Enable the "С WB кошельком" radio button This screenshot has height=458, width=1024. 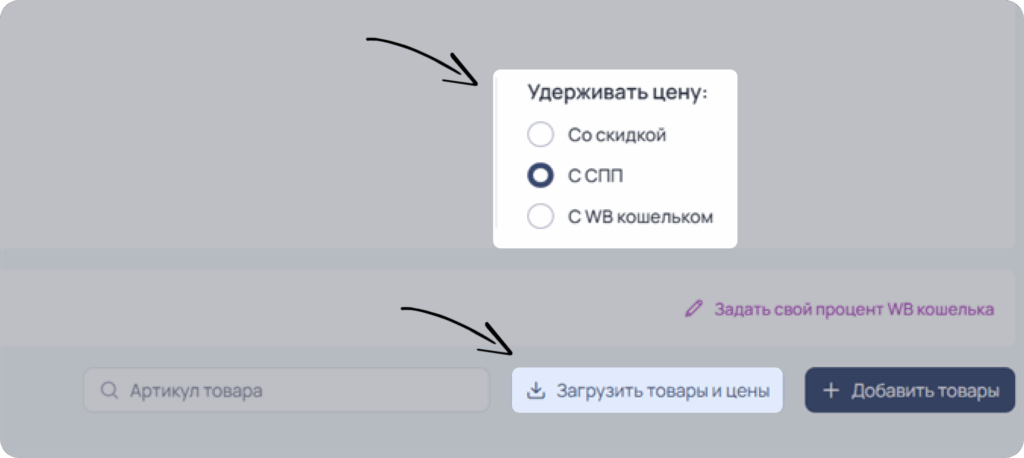click(x=540, y=217)
